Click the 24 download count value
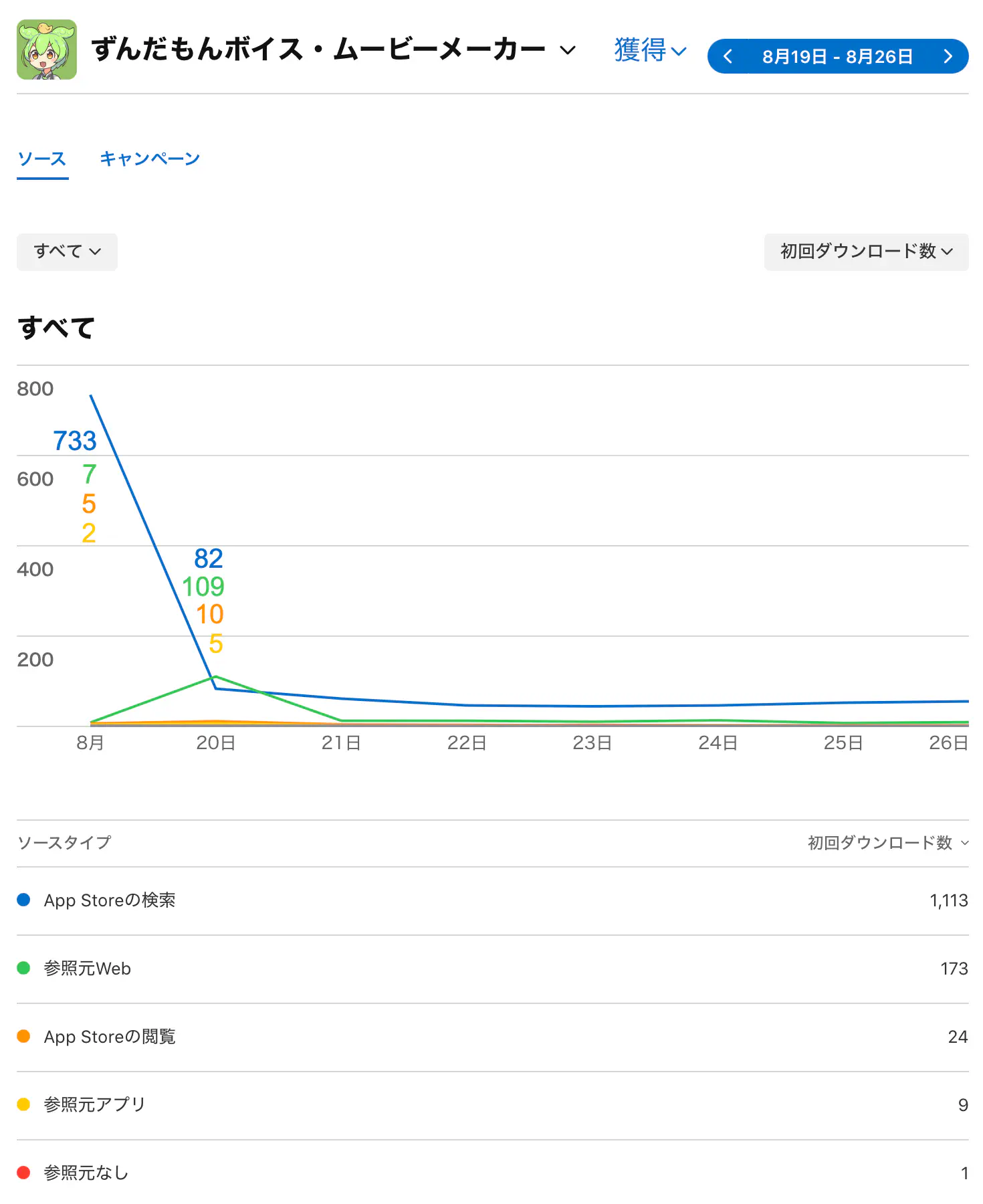The height and width of the screenshot is (1204, 983). pyautogui.click(x=958, y=1037)
